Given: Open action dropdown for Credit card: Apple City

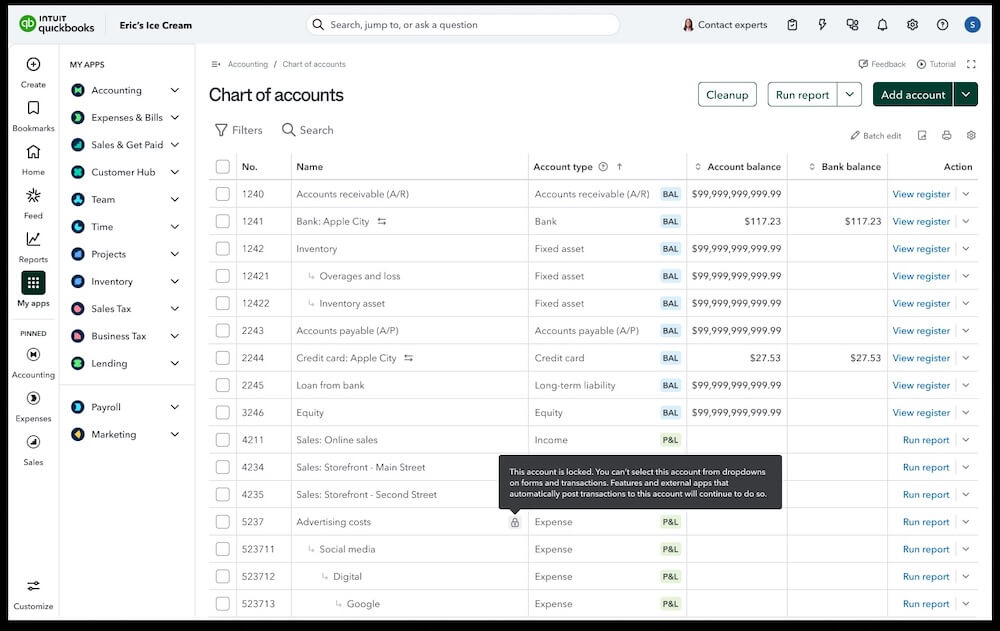Looking at the screenshot, I should coord(966,358).
